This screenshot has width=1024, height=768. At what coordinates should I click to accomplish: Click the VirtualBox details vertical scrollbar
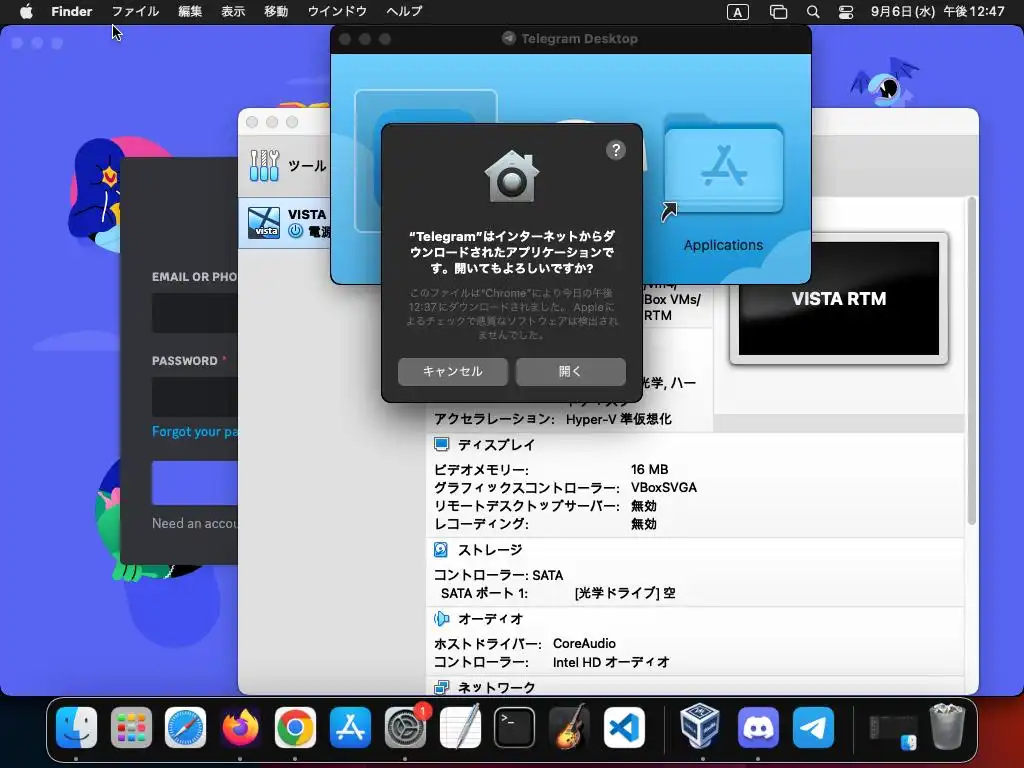pos(971,361)
